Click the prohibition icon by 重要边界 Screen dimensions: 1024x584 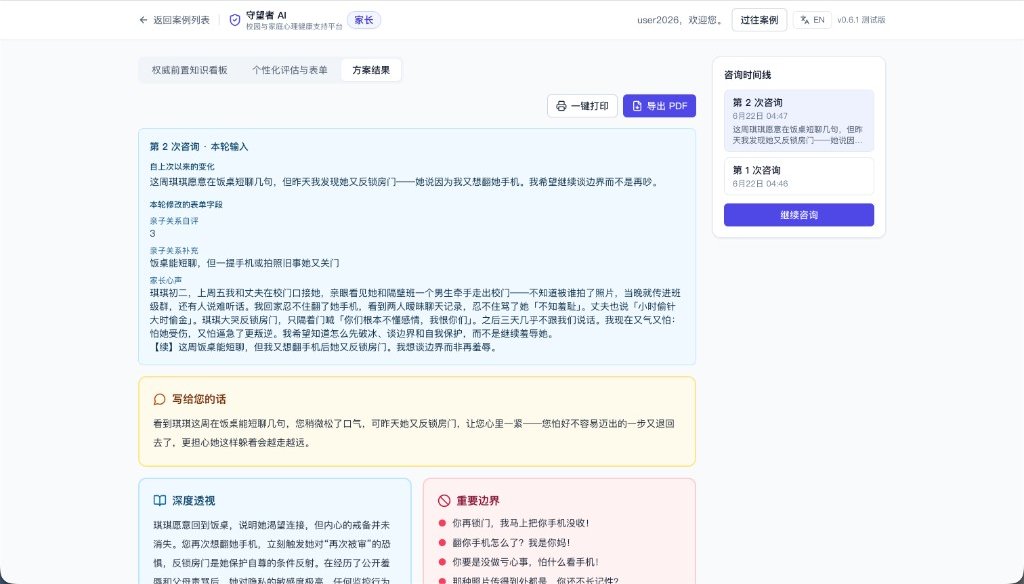(444, 500)
